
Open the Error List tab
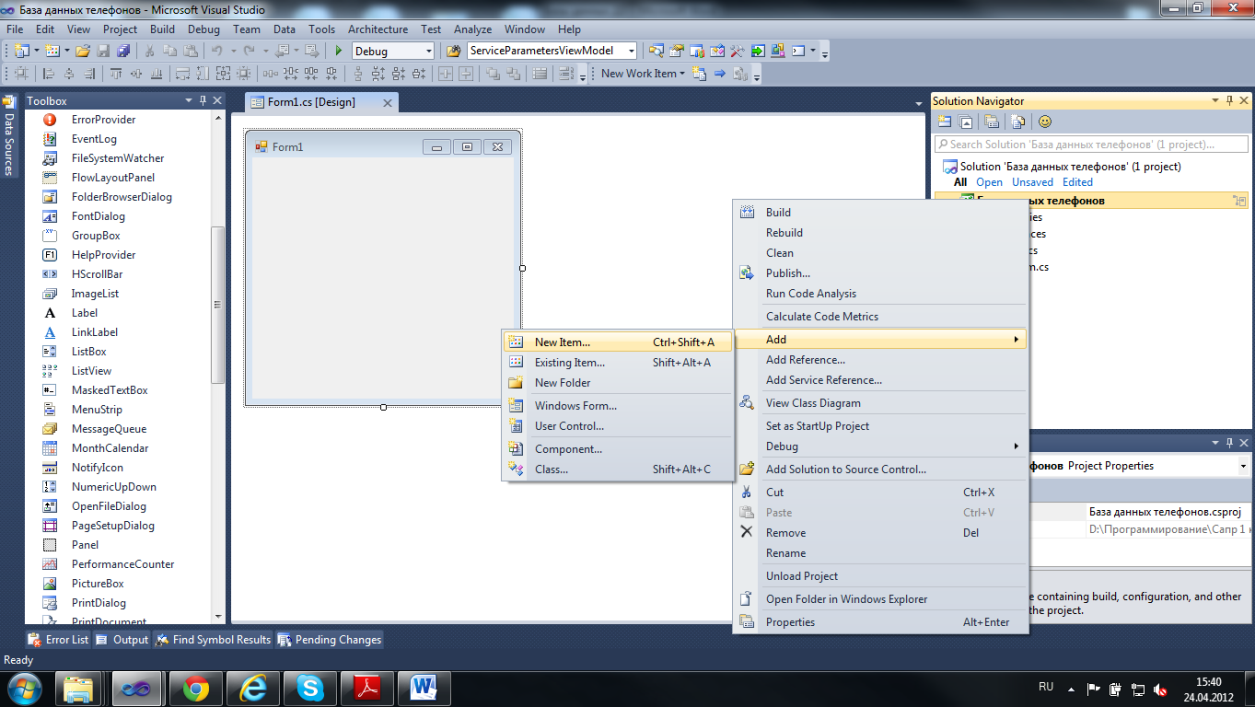tap(58, 640)
